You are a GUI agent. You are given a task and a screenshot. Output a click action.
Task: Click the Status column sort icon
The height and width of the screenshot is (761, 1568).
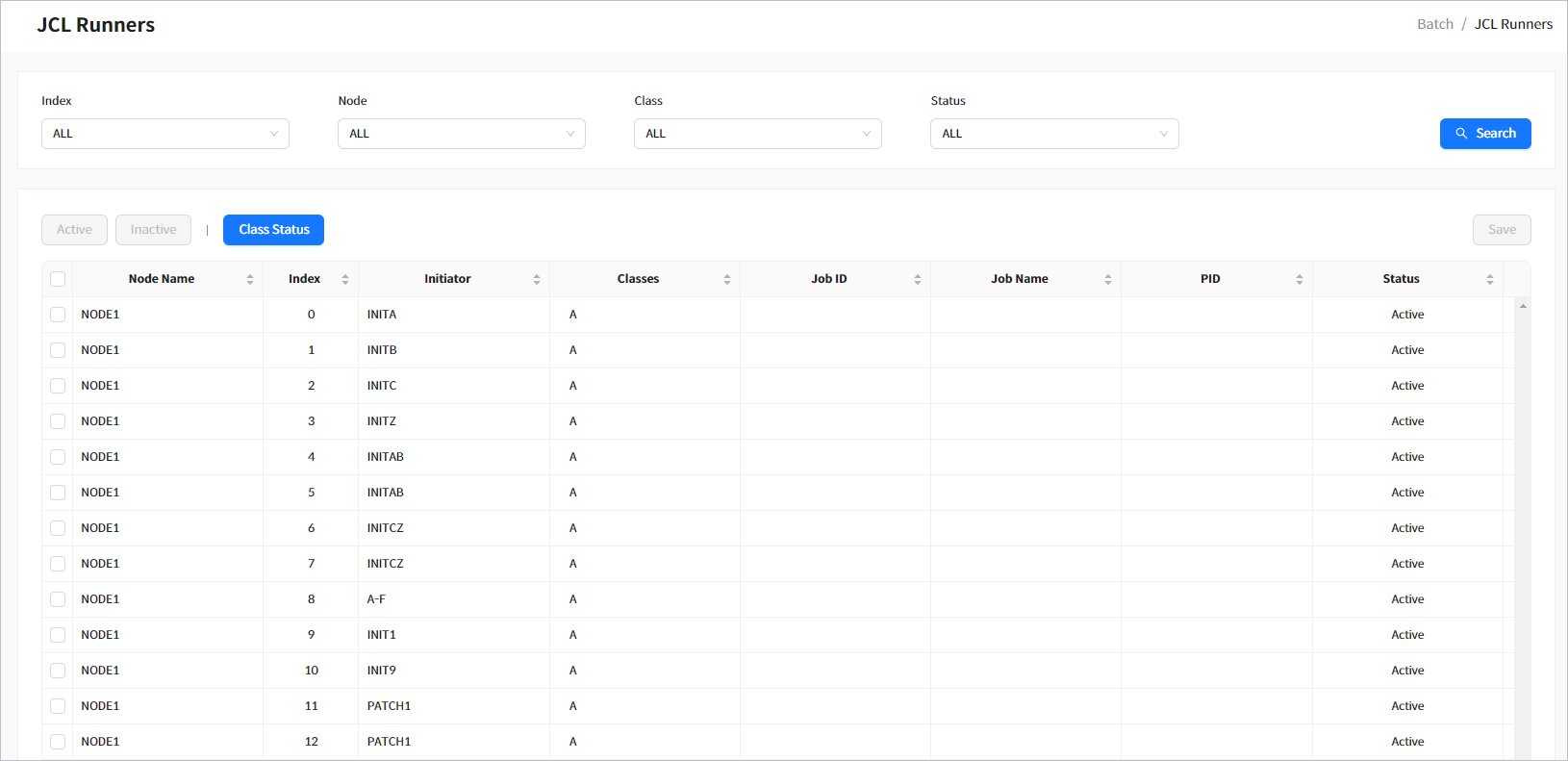pos(1490,279)
